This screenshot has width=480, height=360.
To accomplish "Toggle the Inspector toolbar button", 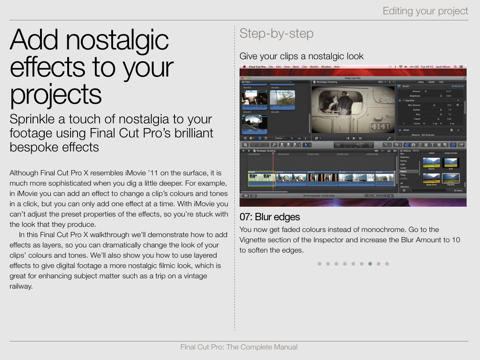I will [453, 145].
